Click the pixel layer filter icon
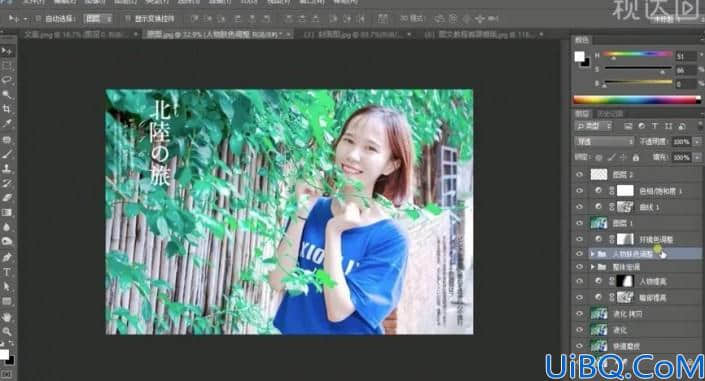 click(x=628, y=126)
